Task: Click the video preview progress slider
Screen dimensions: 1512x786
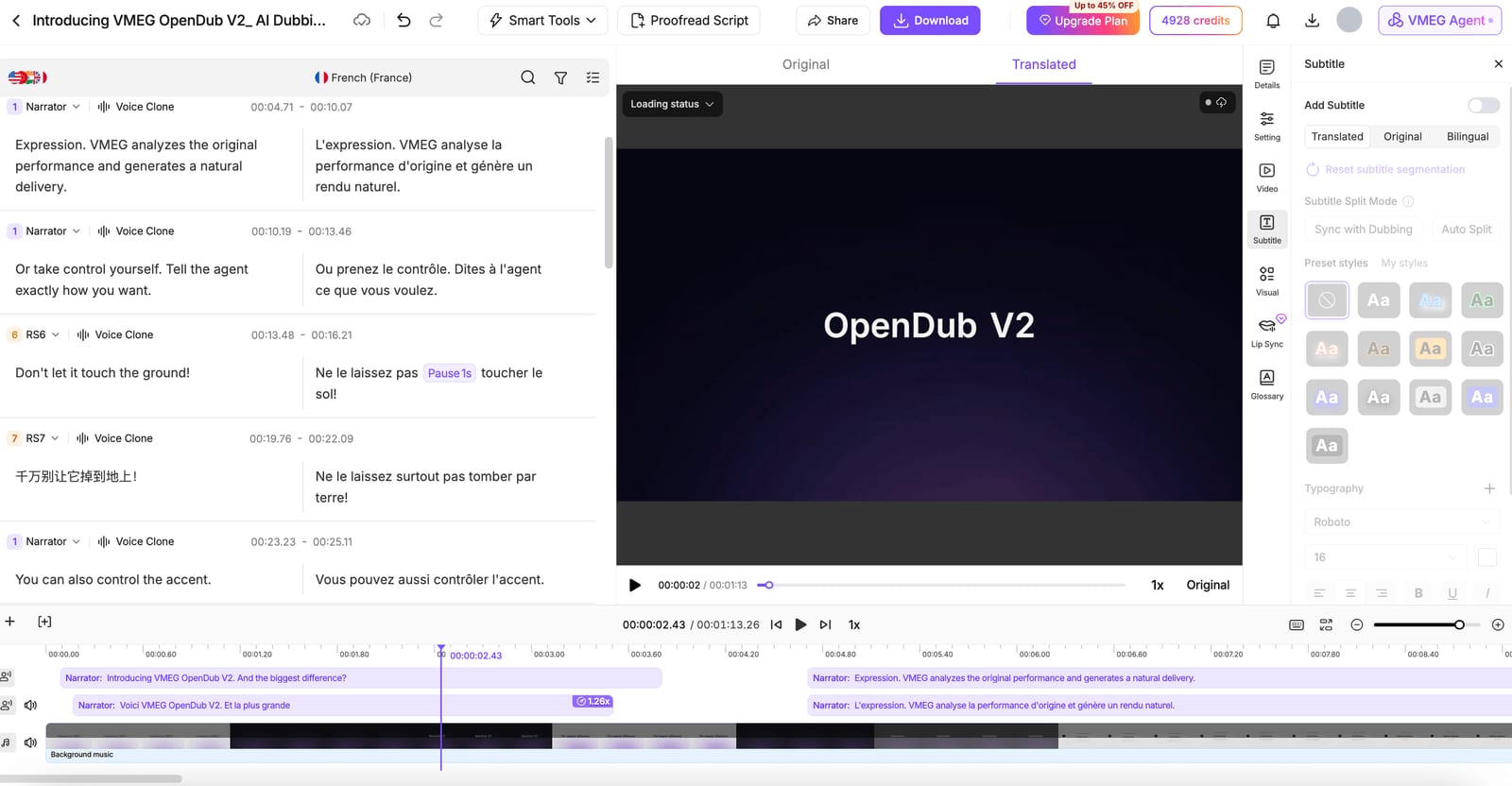Action: pos(941,585)
